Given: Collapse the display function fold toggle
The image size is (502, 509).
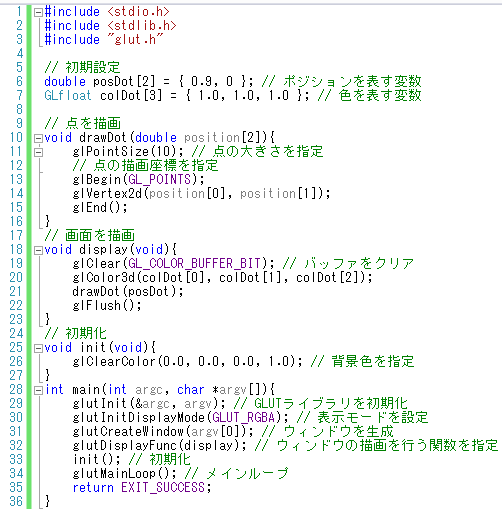Looking at the screenshot, I should (39, 250).
